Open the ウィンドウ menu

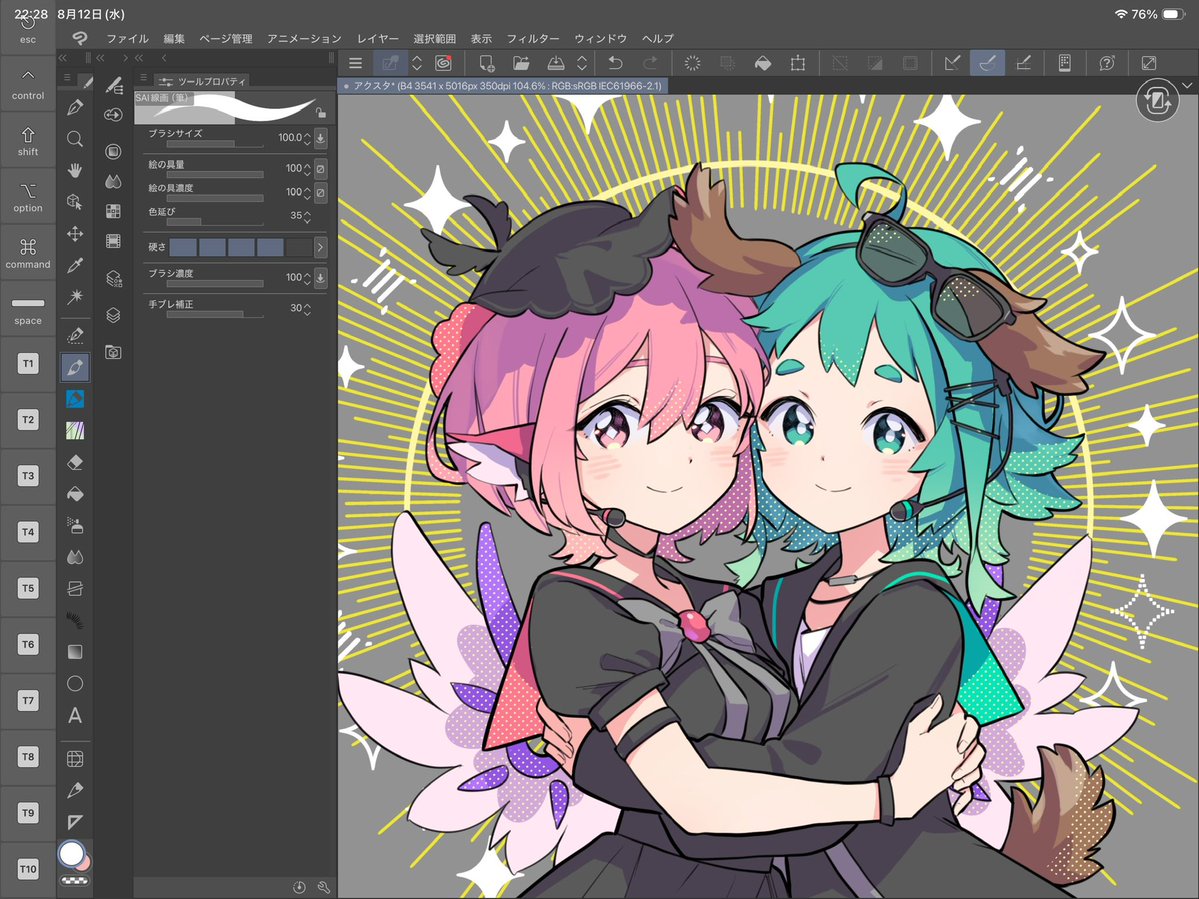click(x=601, y=38)
